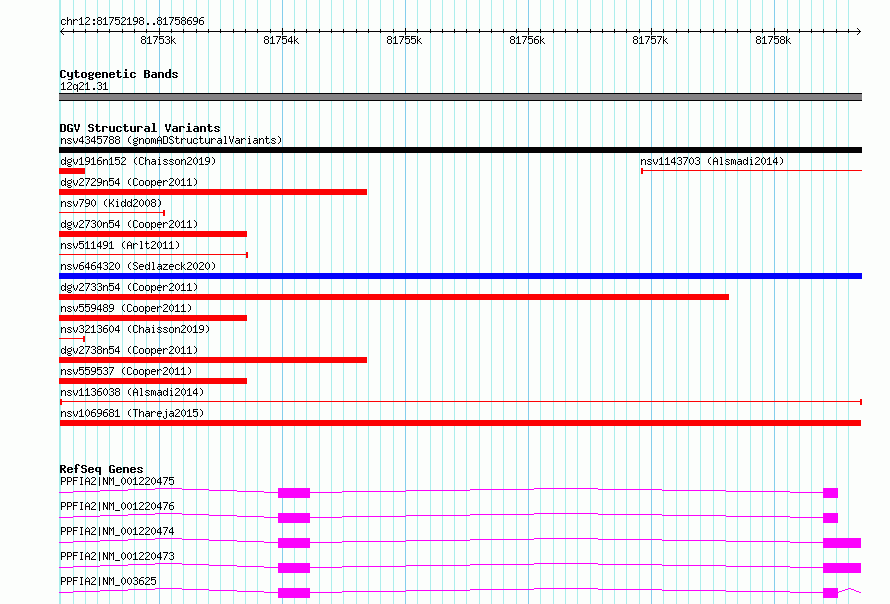Open the PPFIA2|NM_001220474 transcript label
This screenshot has width=890, height=604.
click(x=117, y=531)
